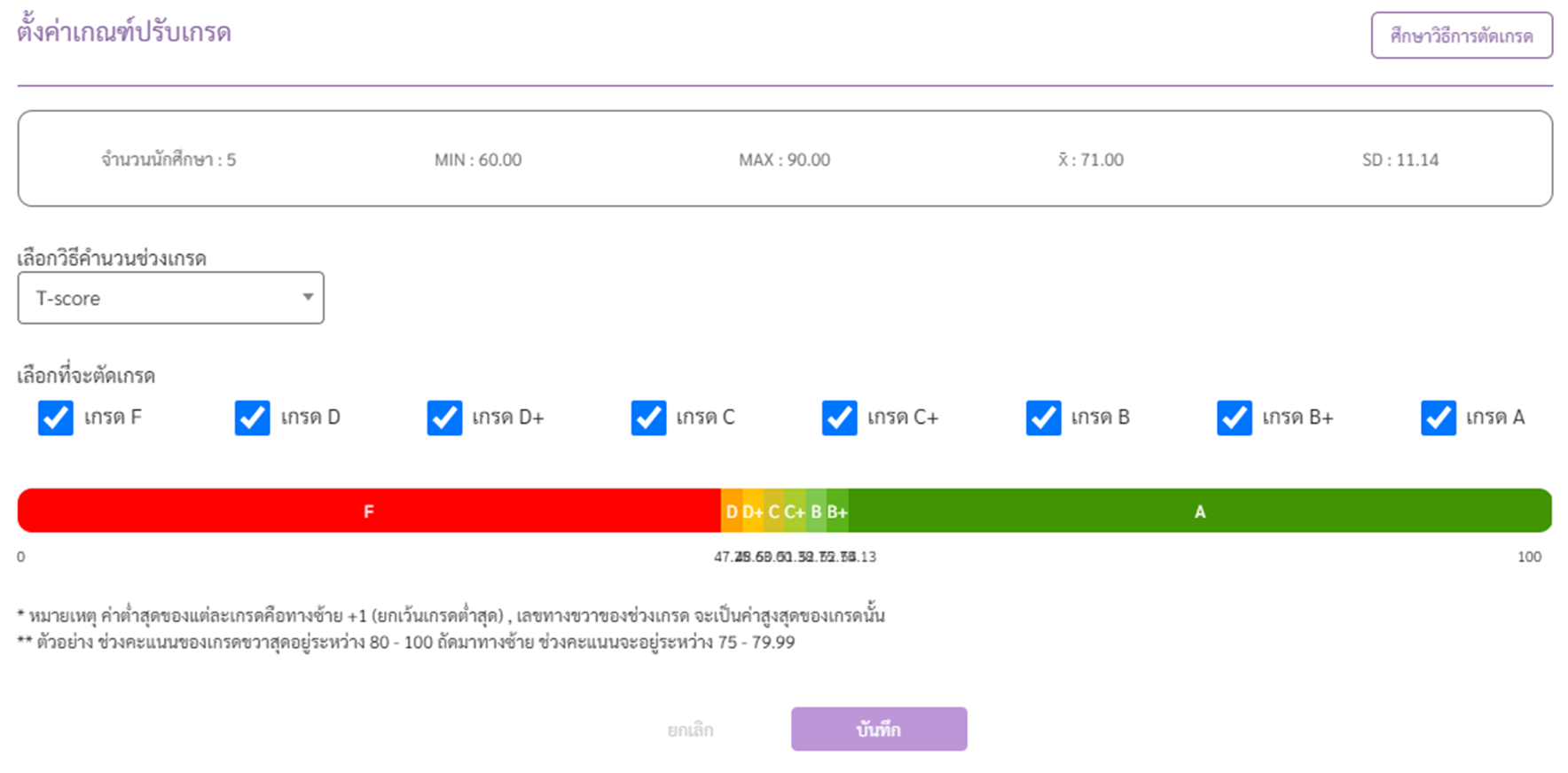1568x773 pixels.
Task: Click the statistics summary box showing MIN and MAX
Action: pyautogui.click(x=785, y=159)
